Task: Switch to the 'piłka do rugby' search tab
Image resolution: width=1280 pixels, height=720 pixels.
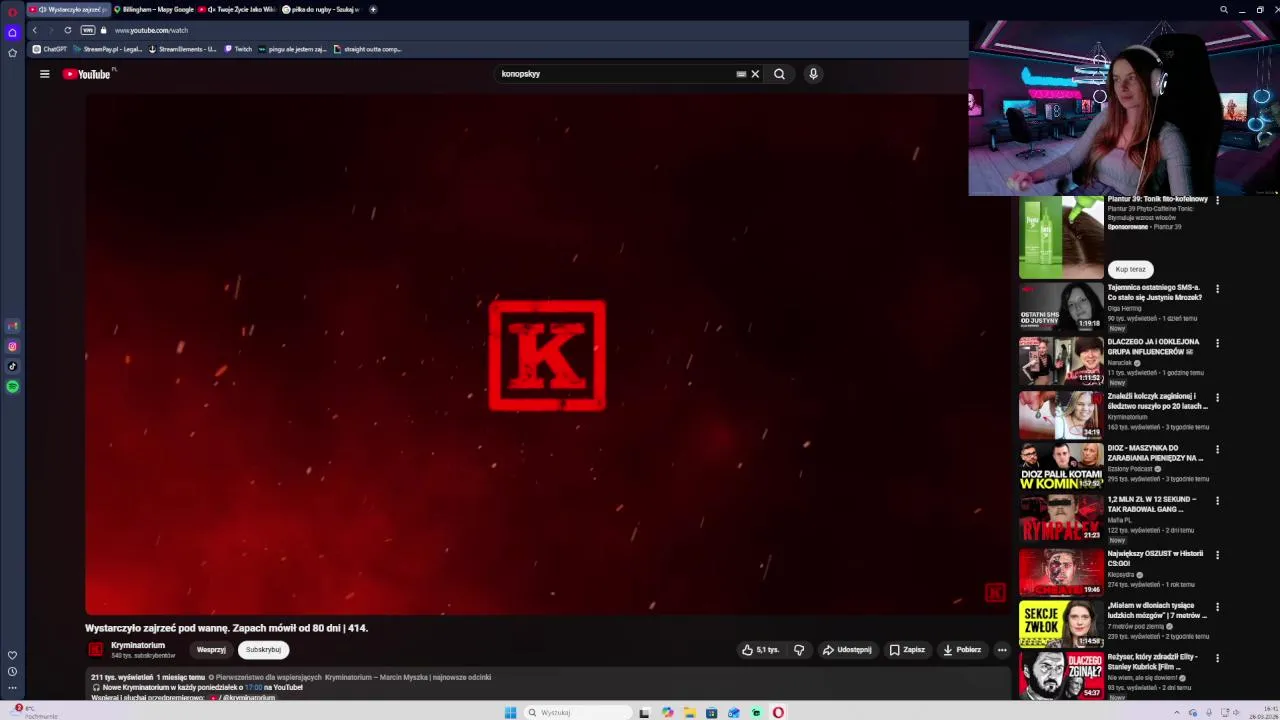Action: click(x=320, y=9)
